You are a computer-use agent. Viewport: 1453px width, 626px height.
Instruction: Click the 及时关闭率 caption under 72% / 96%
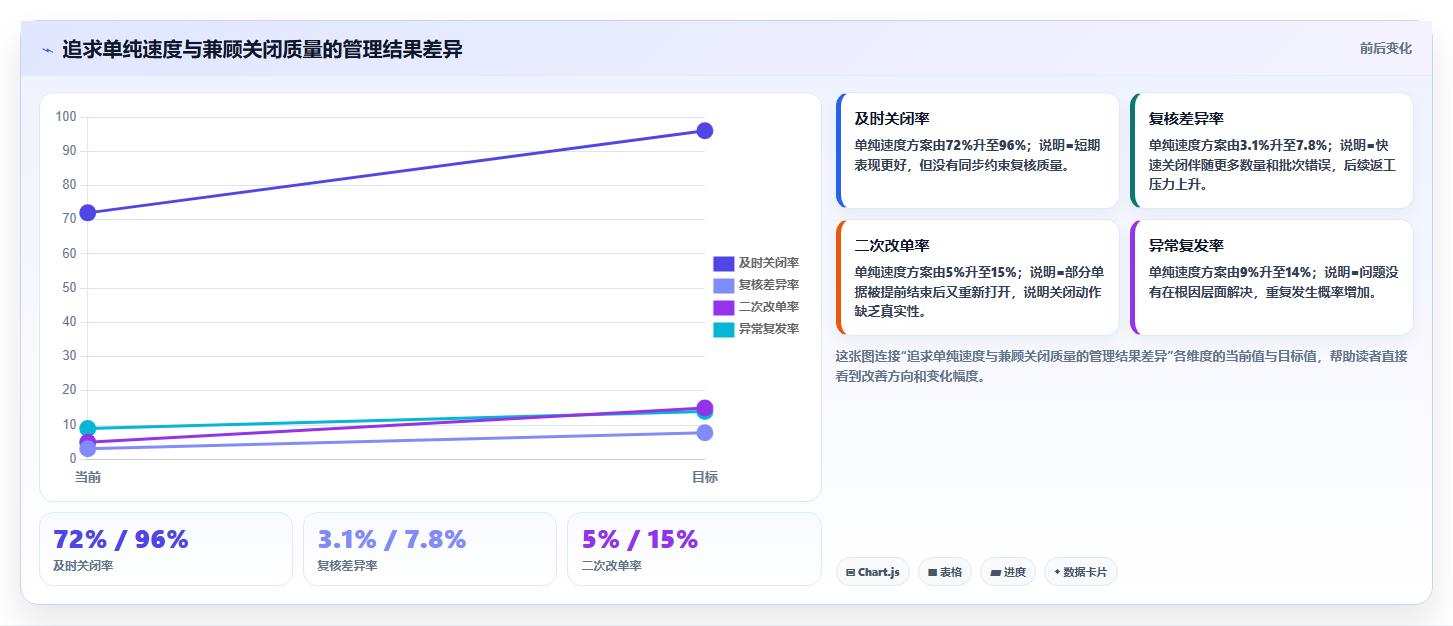83,566
